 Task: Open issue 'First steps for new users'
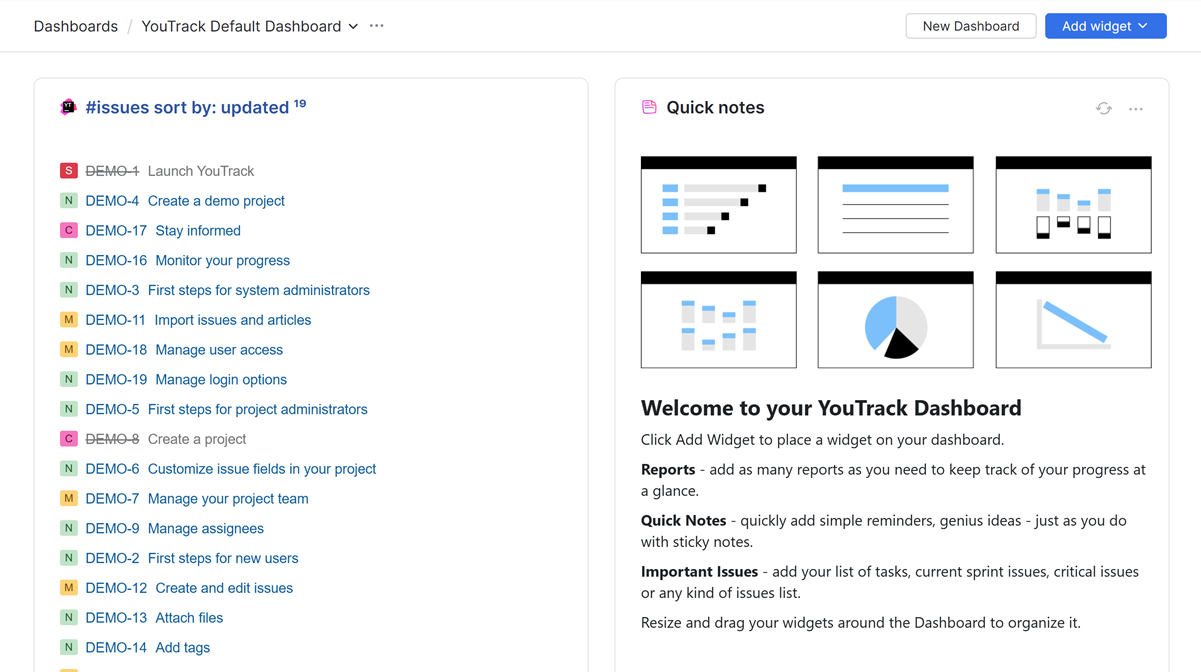click(x=223, y=558)
